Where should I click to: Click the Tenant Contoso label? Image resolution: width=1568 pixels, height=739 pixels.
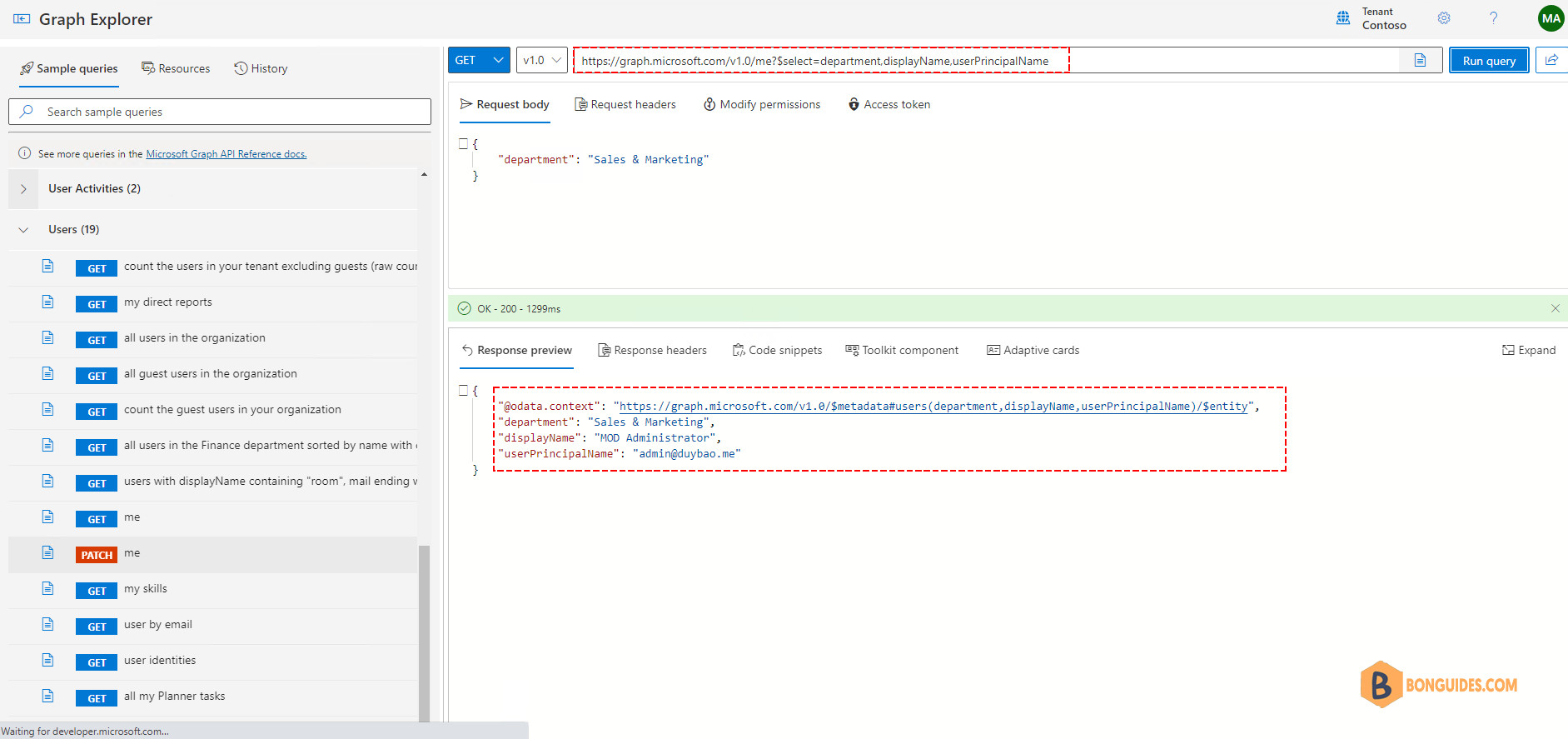[x=1384, y=18]
